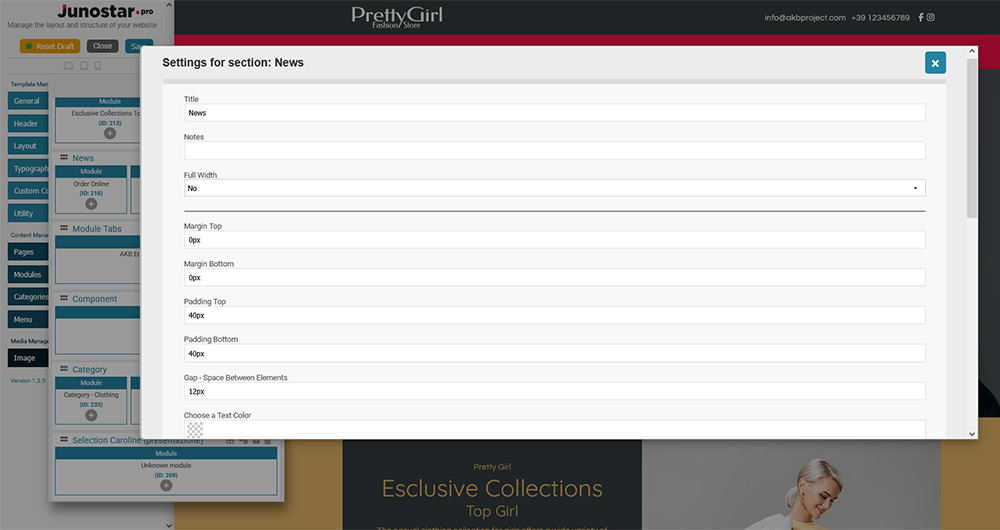Open the Pages content manager item
The width and height of the screenshot is (1000, 530).
pyautogui.click(x=25, y=252)
